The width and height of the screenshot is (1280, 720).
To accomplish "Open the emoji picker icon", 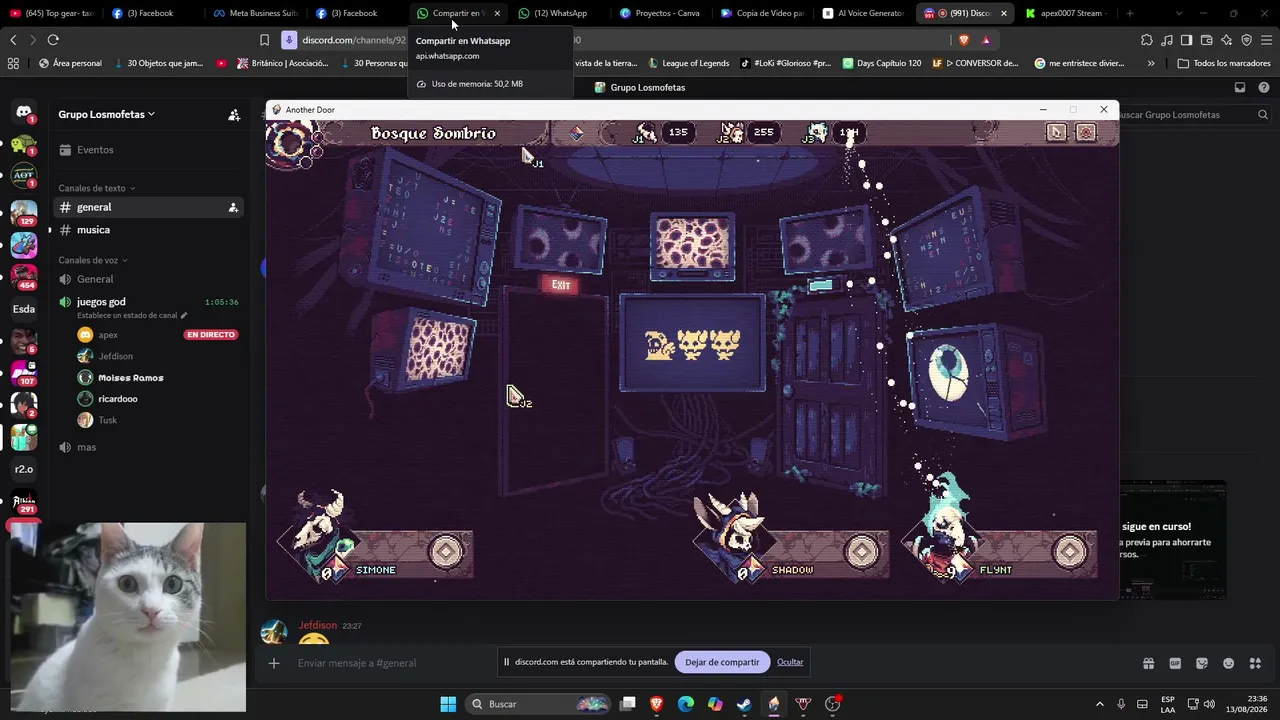I will point(1229,663).
